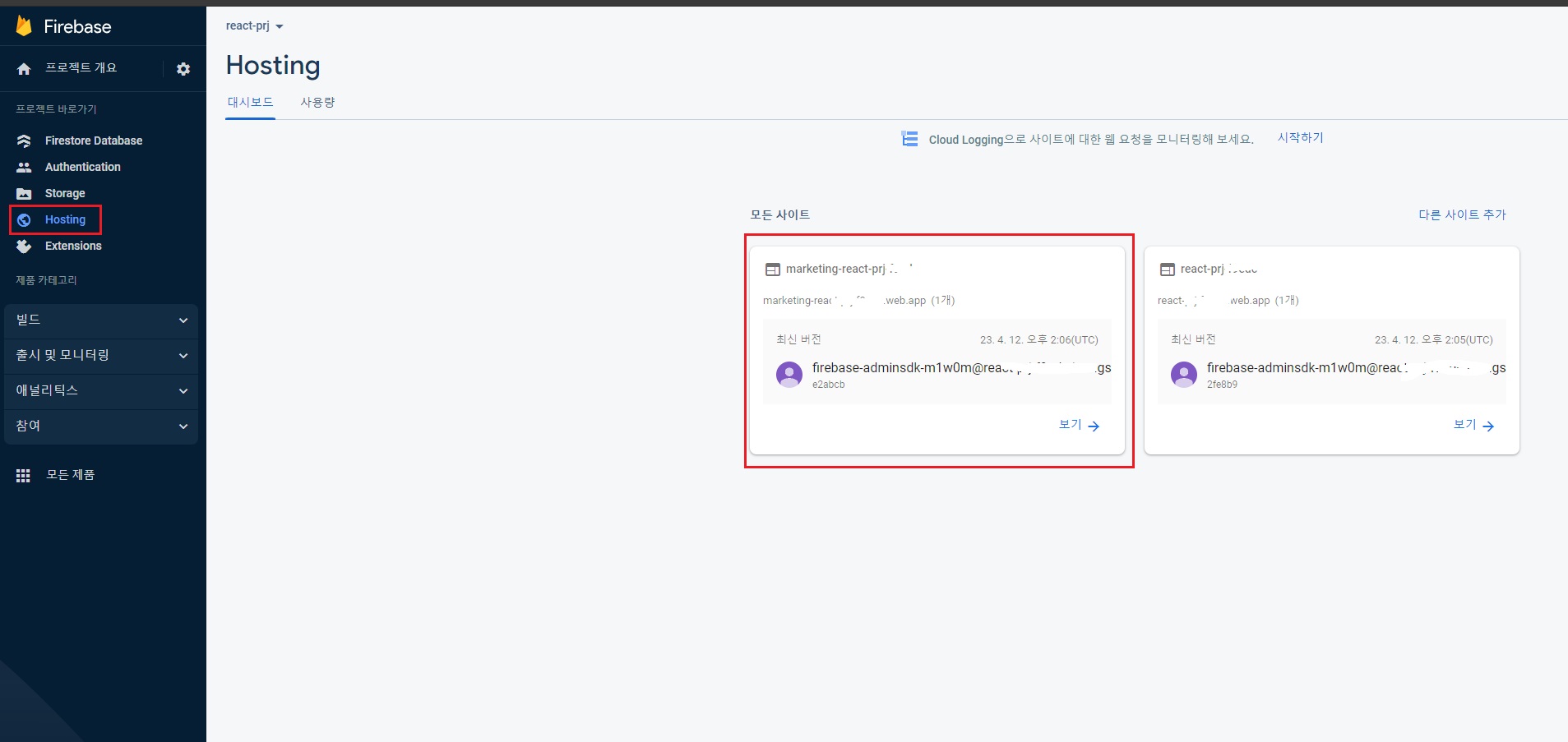Click 보기 in react-prj card
The width and height of the screenshot is (1568, 742).
pyautogui.click(x=1464, y=425)
